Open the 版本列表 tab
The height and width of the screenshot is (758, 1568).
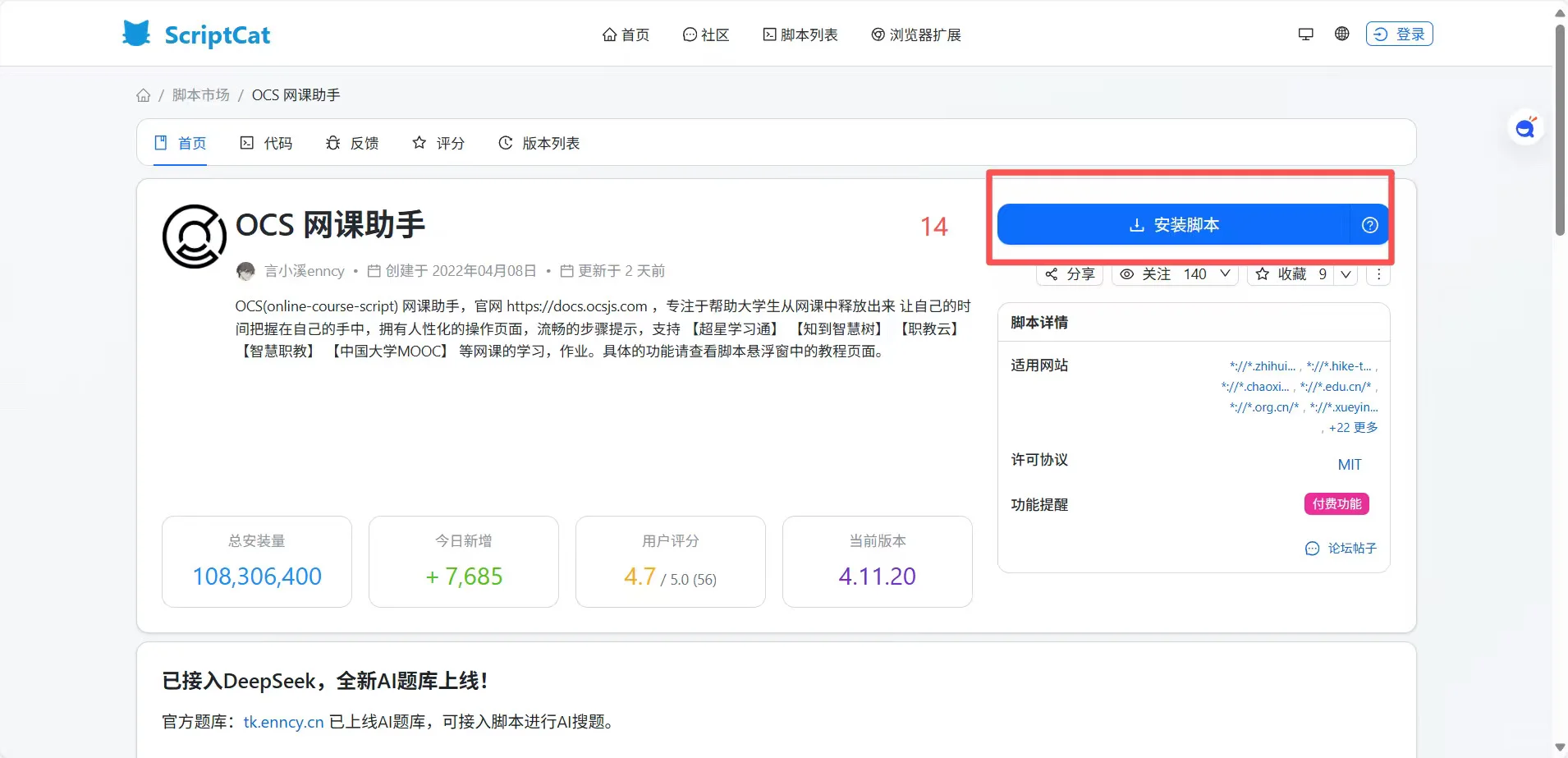tap(538, 143)
